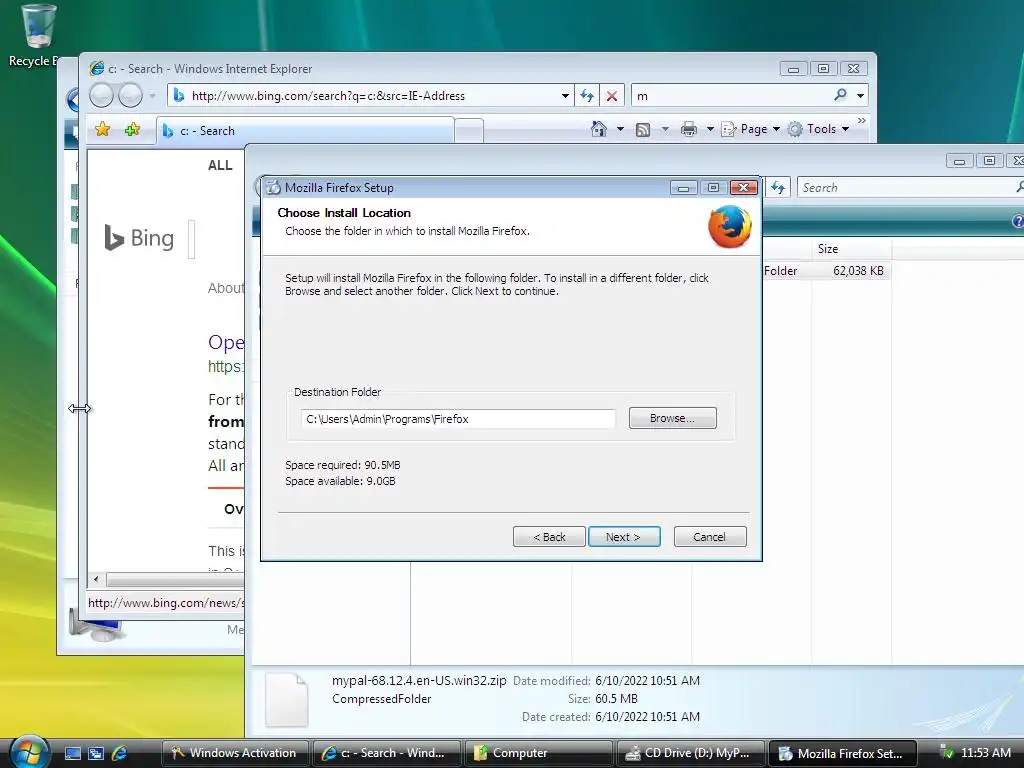Click the system tray notification icon
Screen dimensions: 1024x768
point(946,753)
